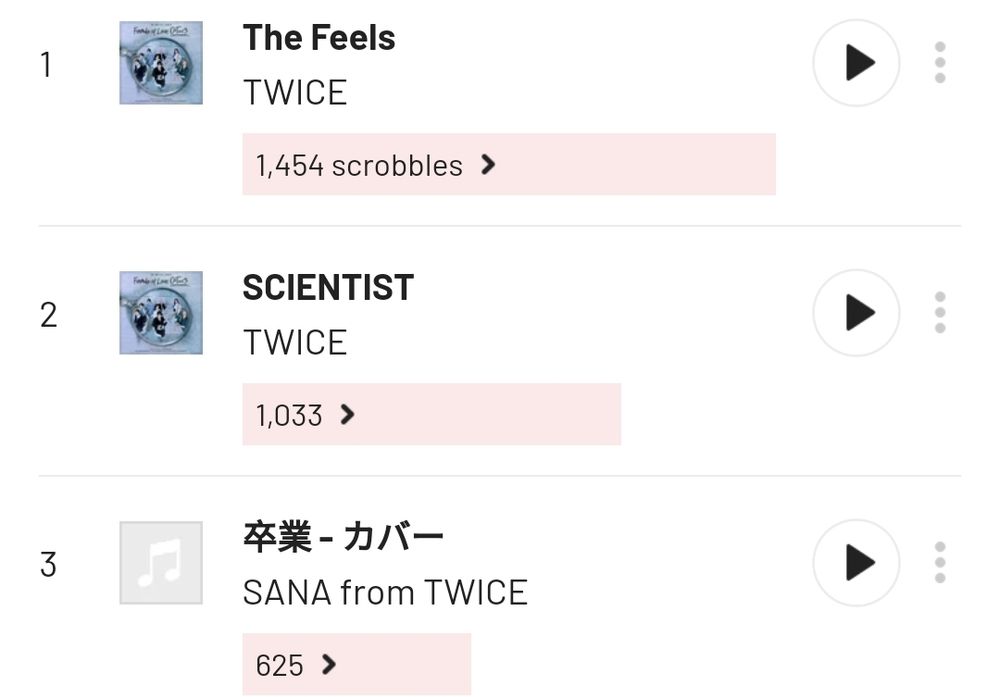Image resolution: width=1000 pixels, height=697 pixels.
Task: Expand the 625 scrobbles chevron
Action: click(328, 665)
